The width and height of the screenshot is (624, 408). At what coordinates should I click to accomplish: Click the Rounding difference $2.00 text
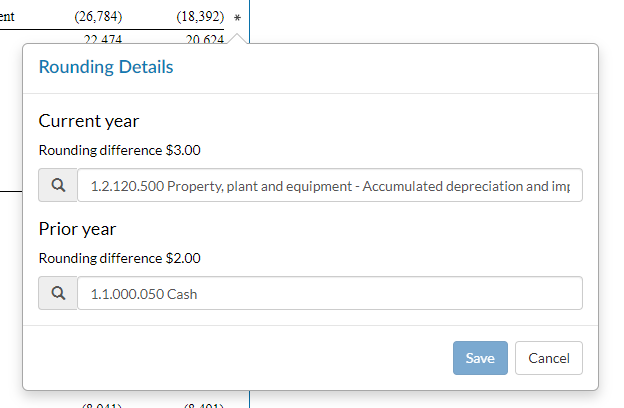(120, 258)
